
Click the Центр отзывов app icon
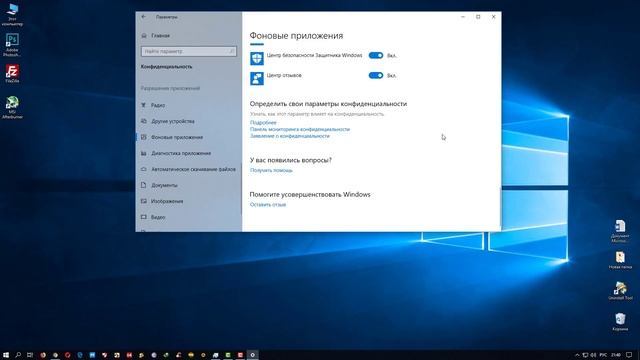pyautogui.click(x=257, y=78)
